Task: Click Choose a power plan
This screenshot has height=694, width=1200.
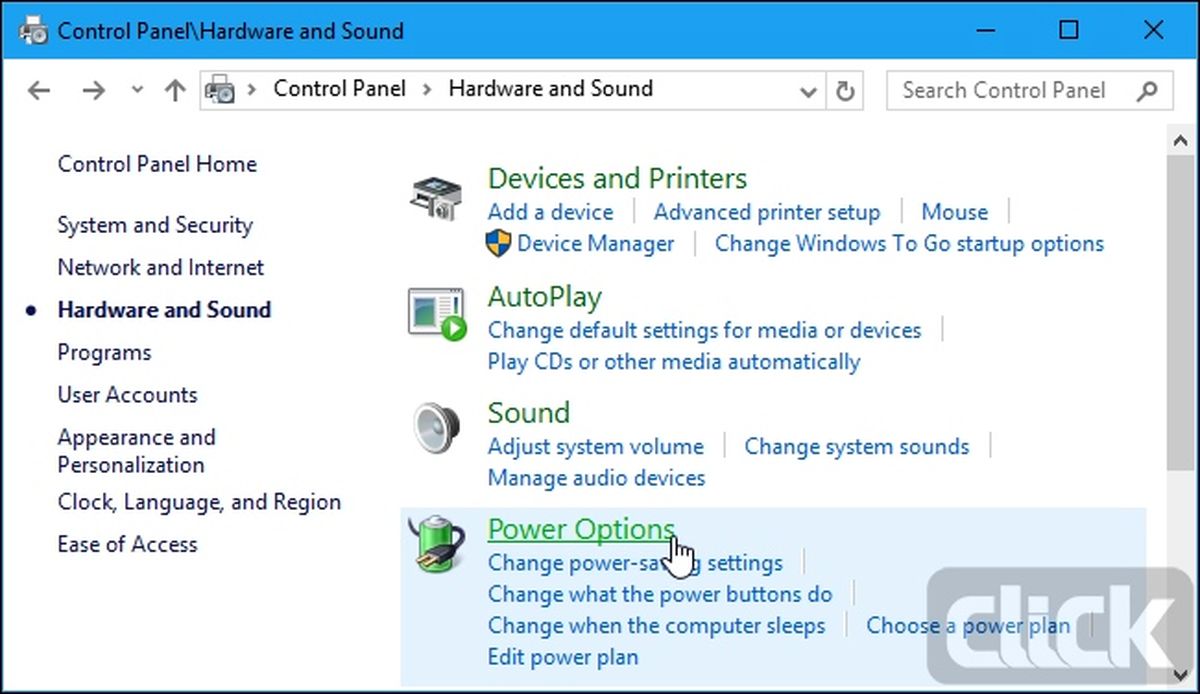Action: (x=968, y=626)
